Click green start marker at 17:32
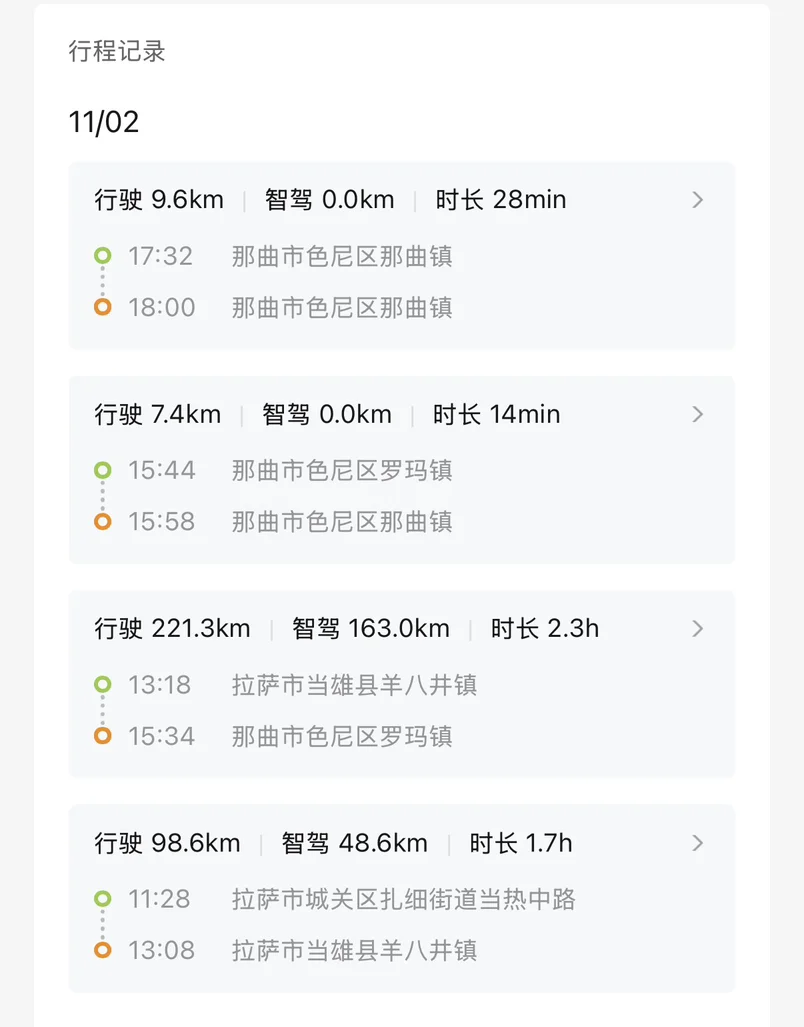The height and width of the screenshot is (1027, 804). click(x=102, y=256)
